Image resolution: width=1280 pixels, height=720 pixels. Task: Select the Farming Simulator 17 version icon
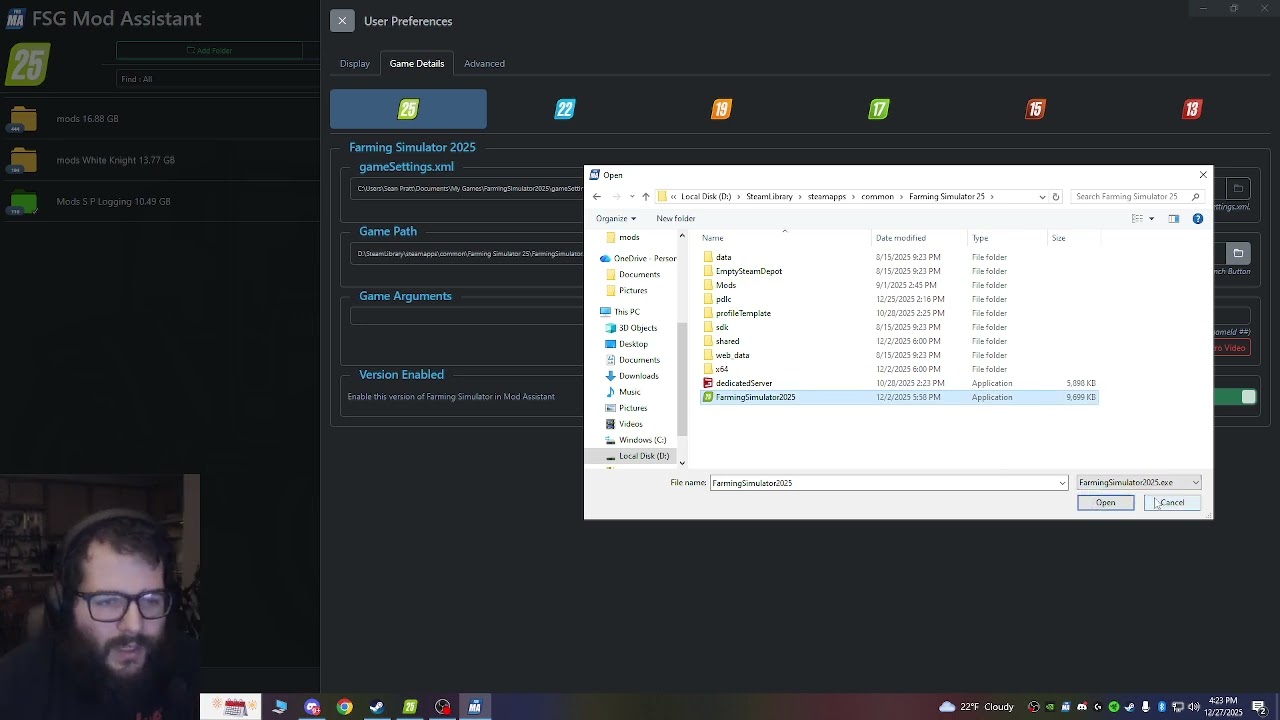tap(879, 109)
